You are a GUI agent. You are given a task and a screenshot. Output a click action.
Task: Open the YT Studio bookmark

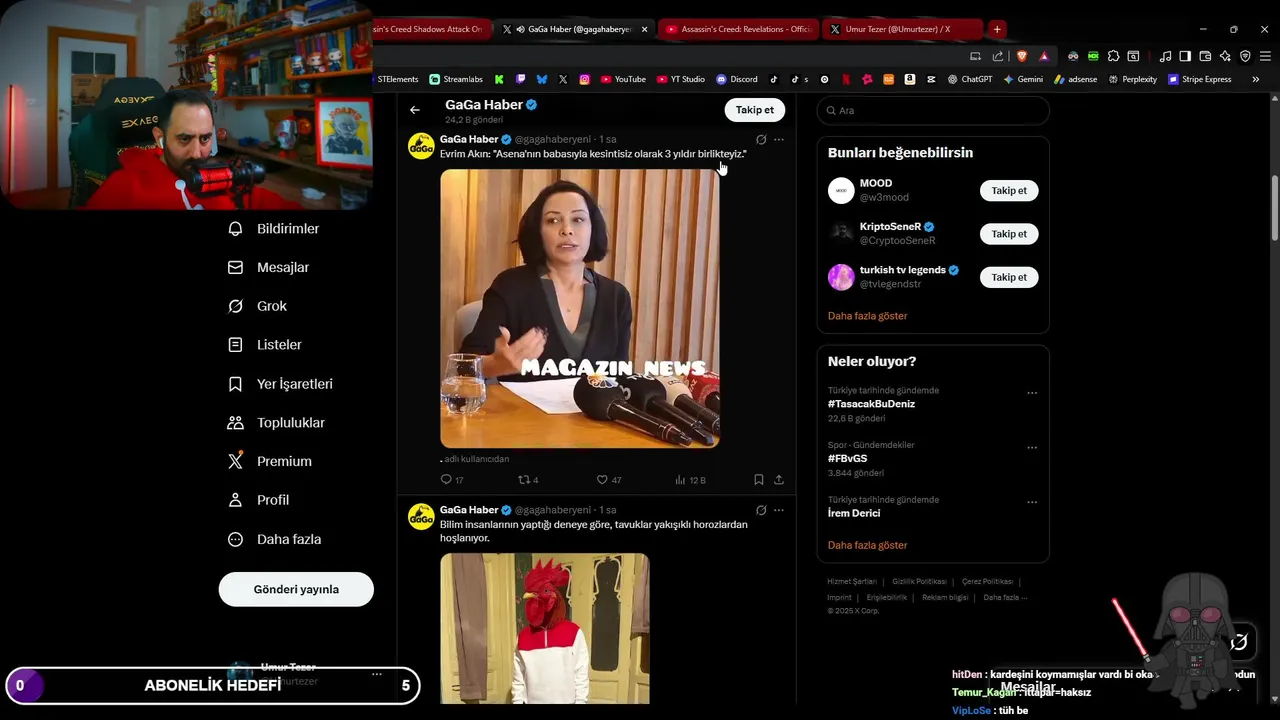click(681, 79)
